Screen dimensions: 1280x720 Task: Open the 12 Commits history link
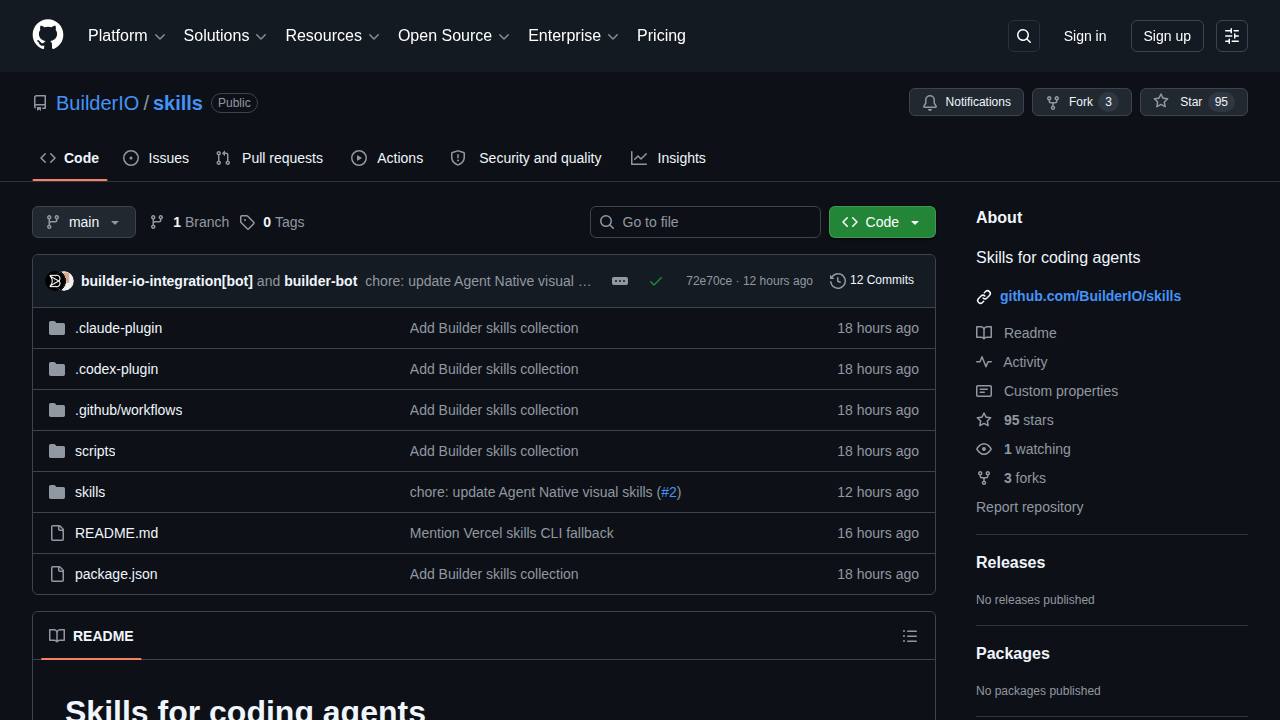point(872,280)
